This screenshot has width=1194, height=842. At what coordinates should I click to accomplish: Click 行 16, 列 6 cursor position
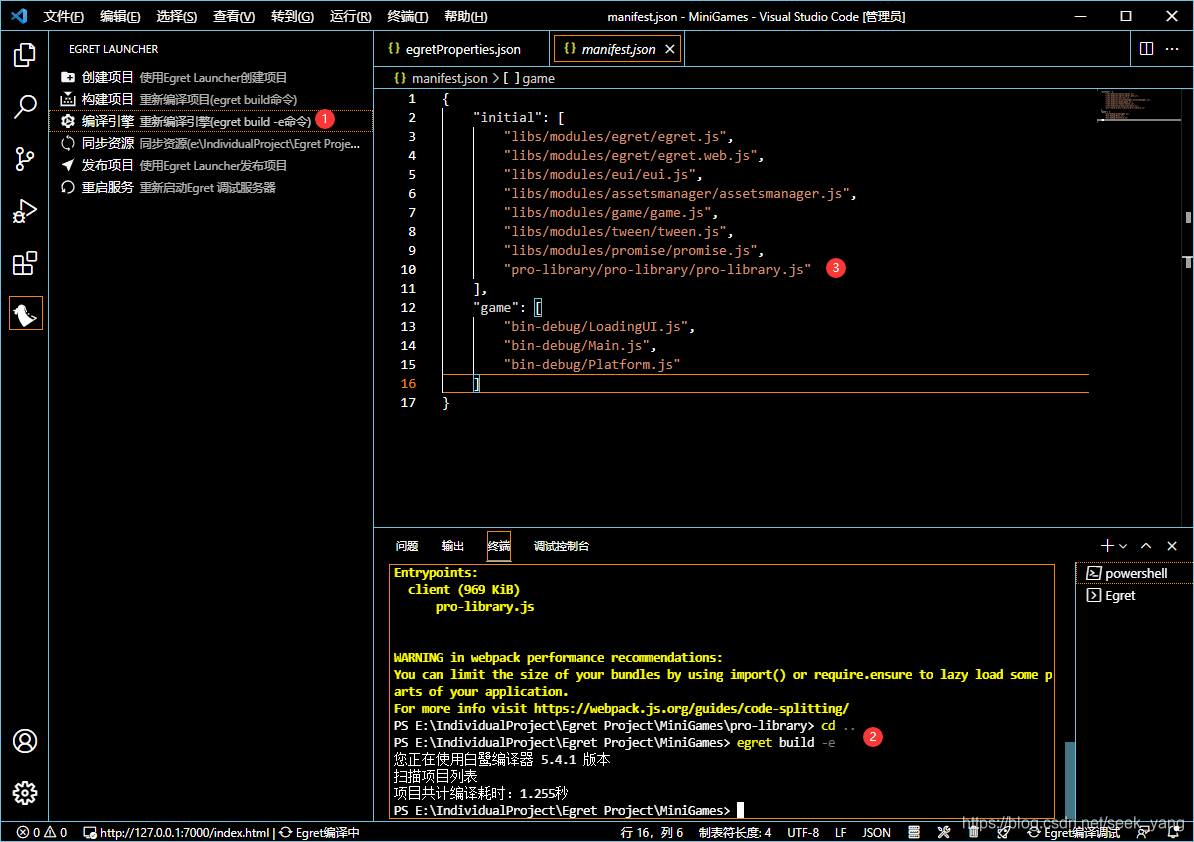652,832
